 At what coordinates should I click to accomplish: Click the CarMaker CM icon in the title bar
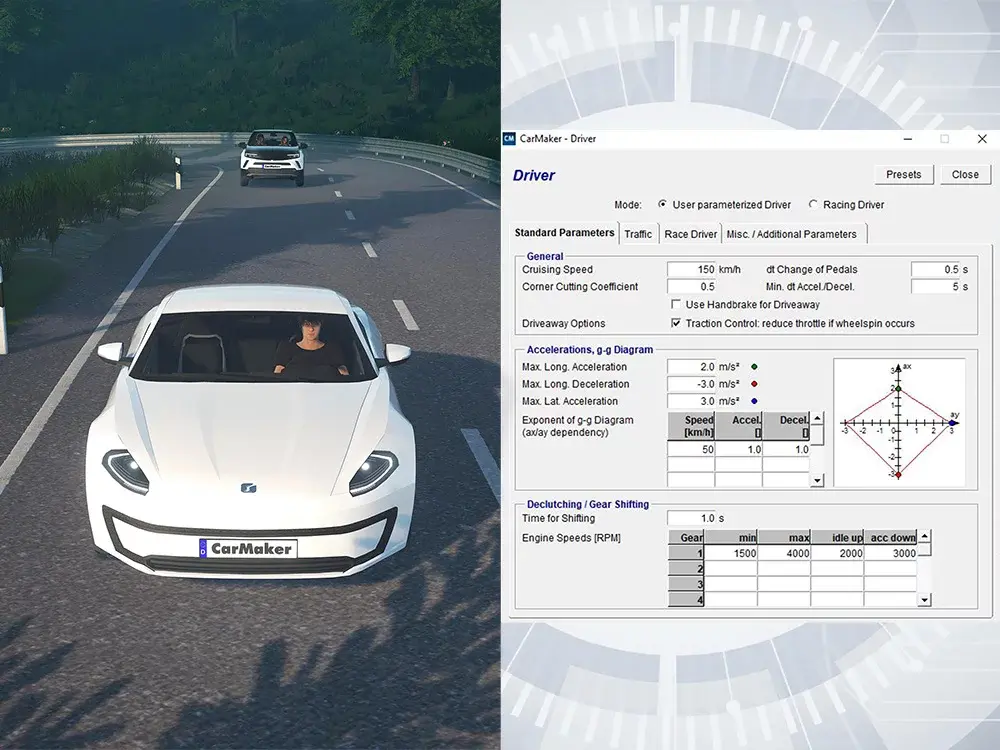click(x=510, y=139)
